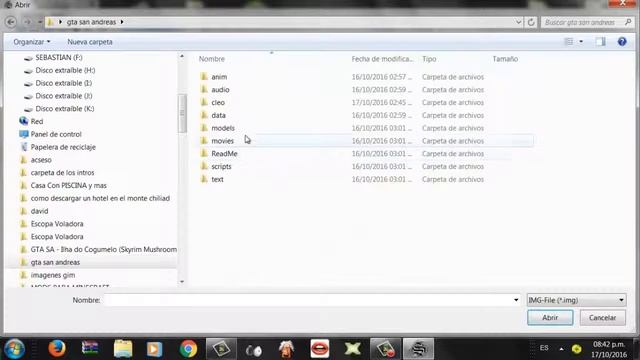Image resolution: width=640 pixels, height=360 pixels.
Task: Click sidebar scroll up arrow
Action: 182,56
